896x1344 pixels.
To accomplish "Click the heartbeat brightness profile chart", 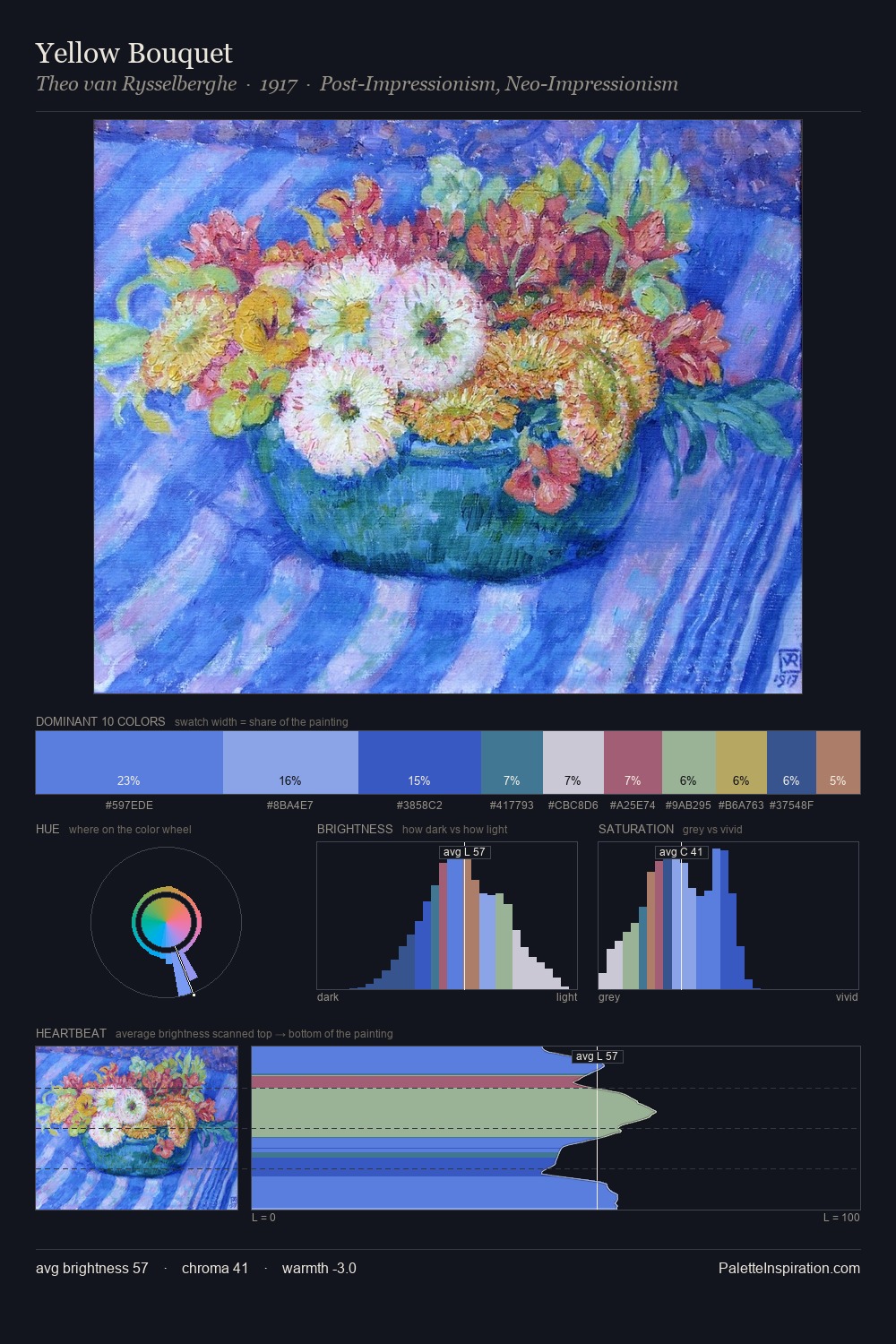I will point(556,1128).
